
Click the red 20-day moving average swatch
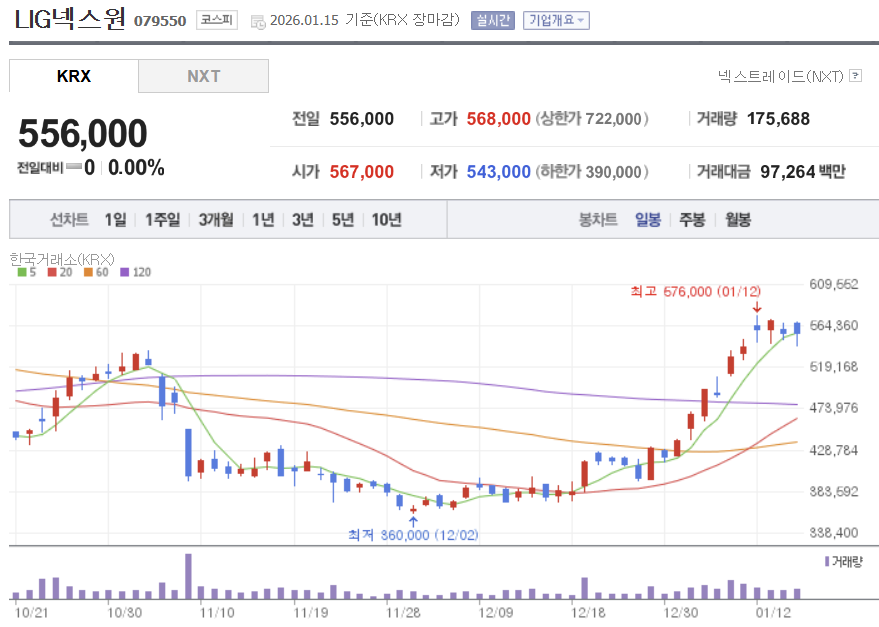(x=52, y=272)
